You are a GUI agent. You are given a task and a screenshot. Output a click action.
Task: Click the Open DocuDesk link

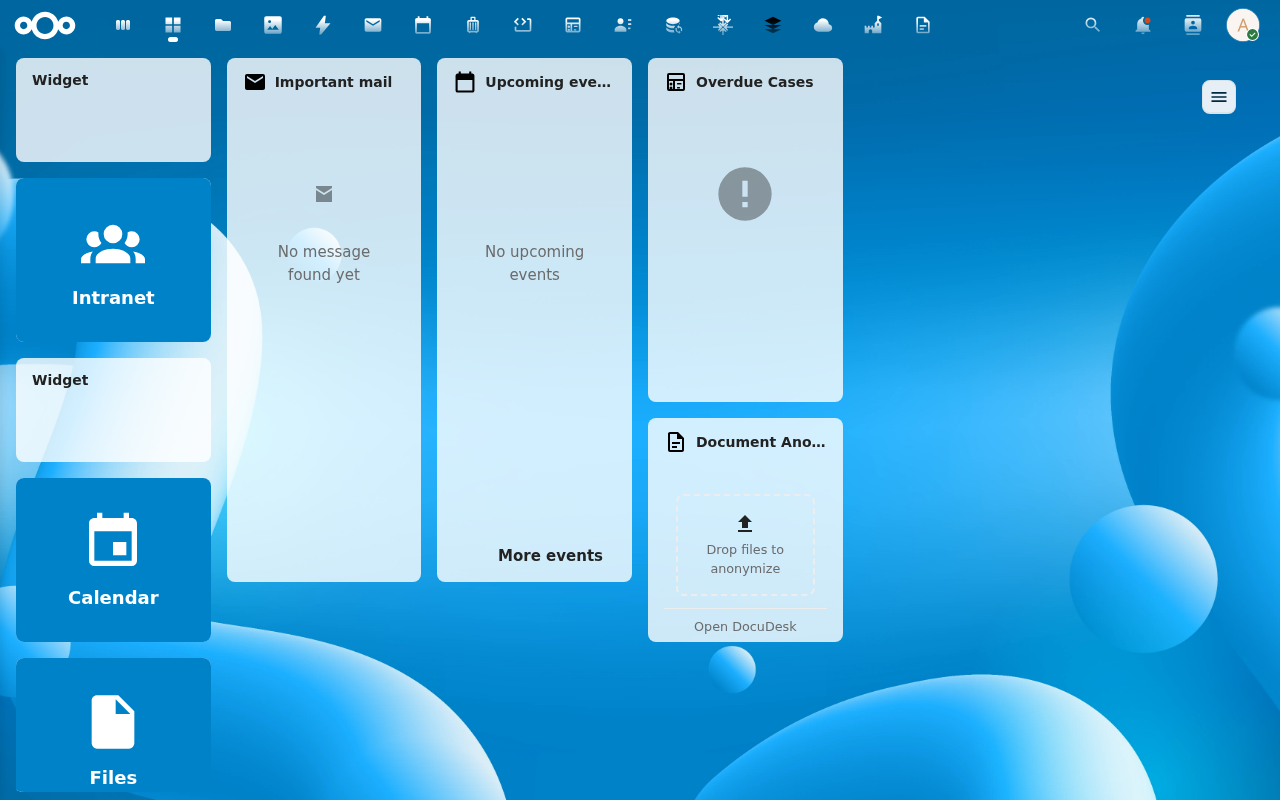[745, 627]
